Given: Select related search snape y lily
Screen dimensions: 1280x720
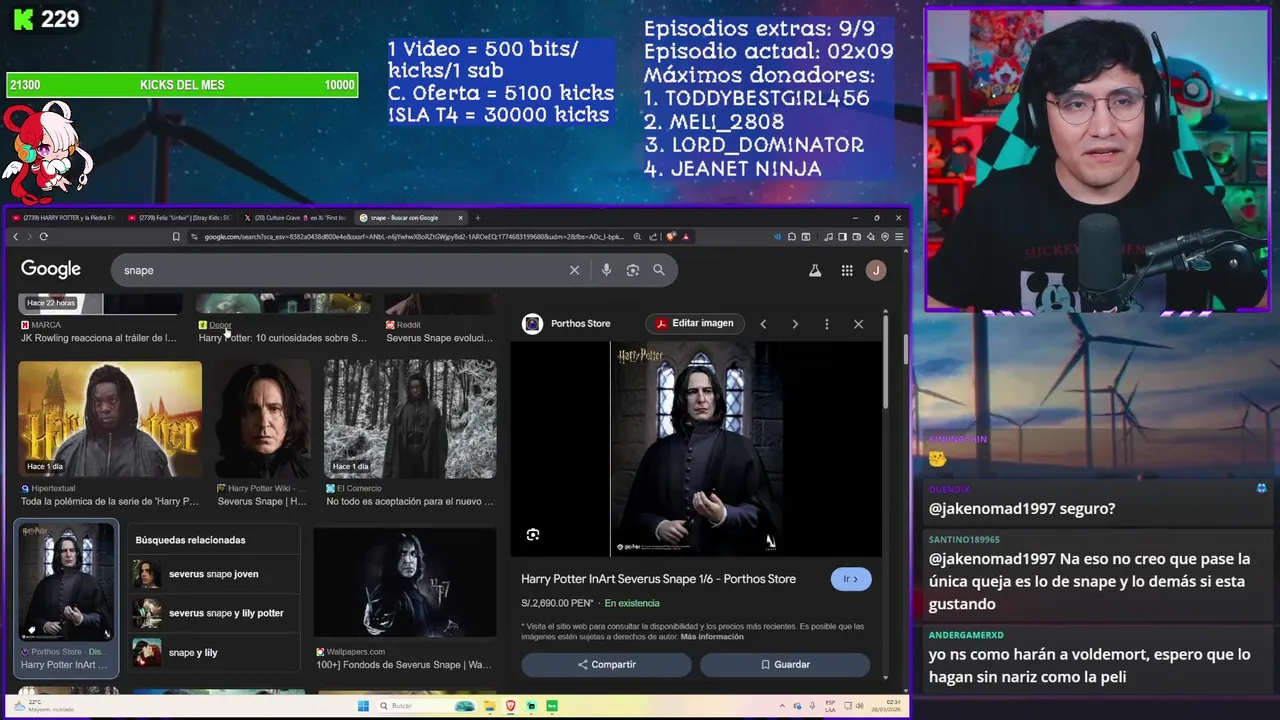Looking at the screenshot, I should click(x=214, y=653).
